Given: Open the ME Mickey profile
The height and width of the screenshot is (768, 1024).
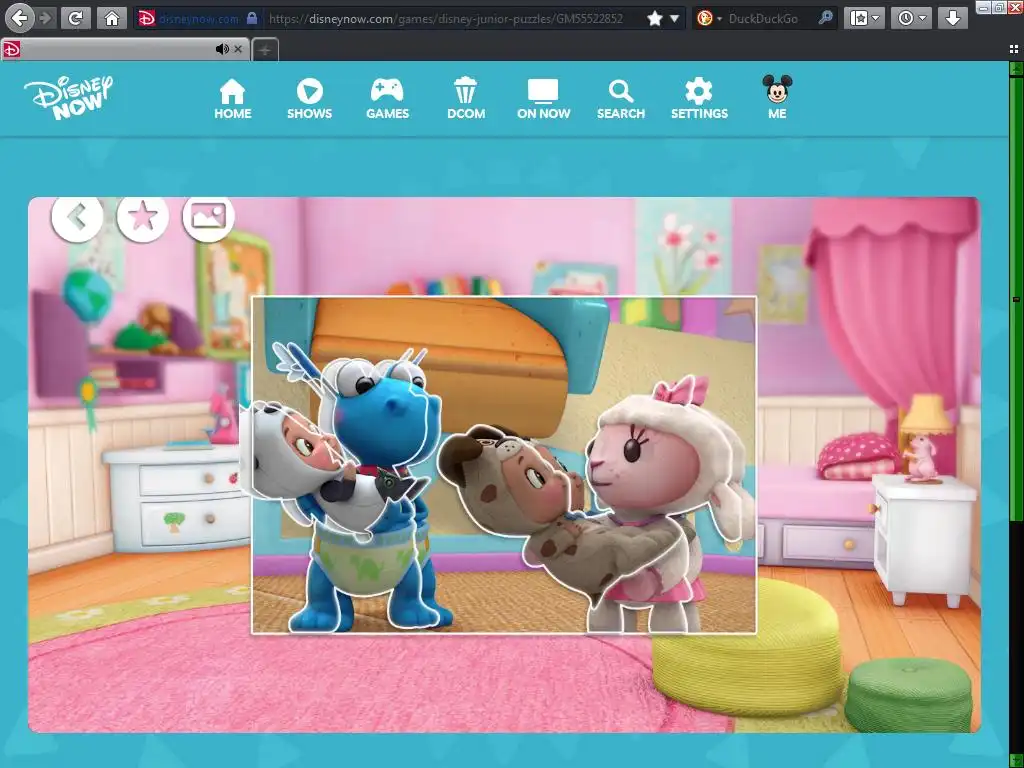Looking at the screenshot, I should [x=777, y=97].
